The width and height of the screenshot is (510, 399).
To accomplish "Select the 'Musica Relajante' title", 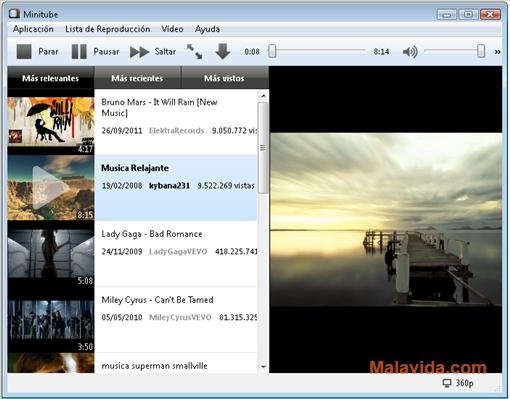I will [x=135, y=168].
